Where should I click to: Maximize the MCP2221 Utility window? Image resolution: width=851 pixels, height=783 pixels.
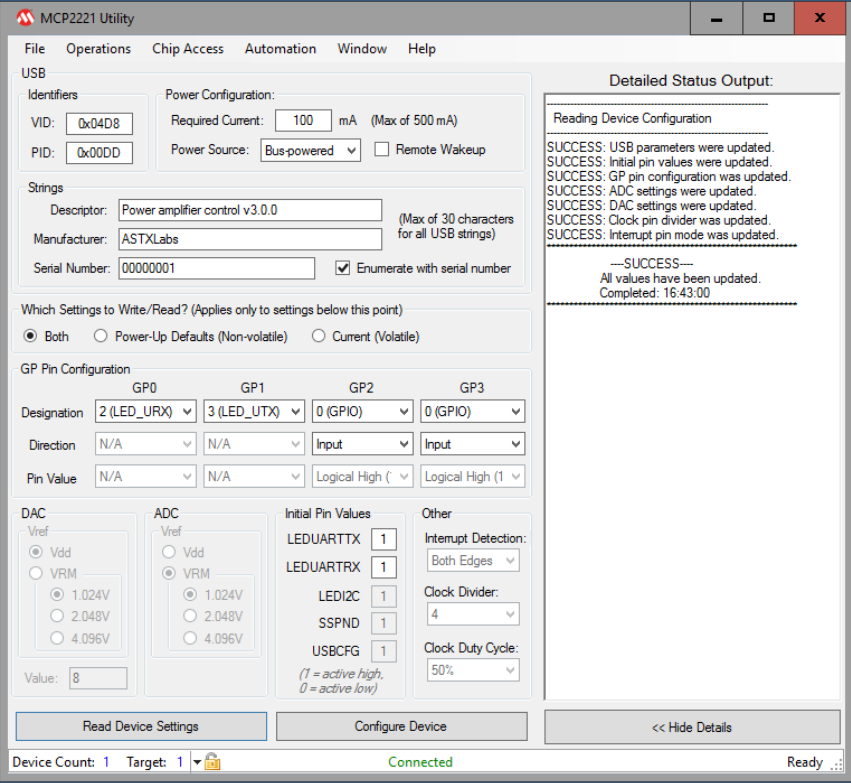pyautogui.click(x=769, y=18)
